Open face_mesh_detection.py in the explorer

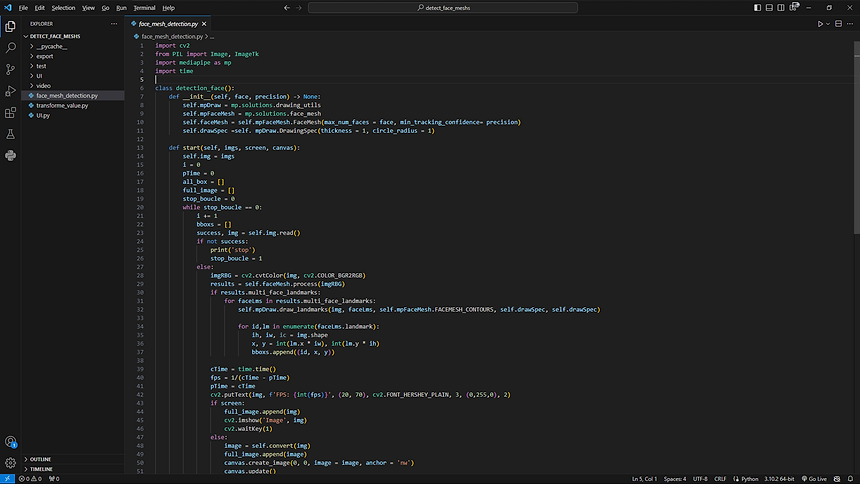point(73,95)
